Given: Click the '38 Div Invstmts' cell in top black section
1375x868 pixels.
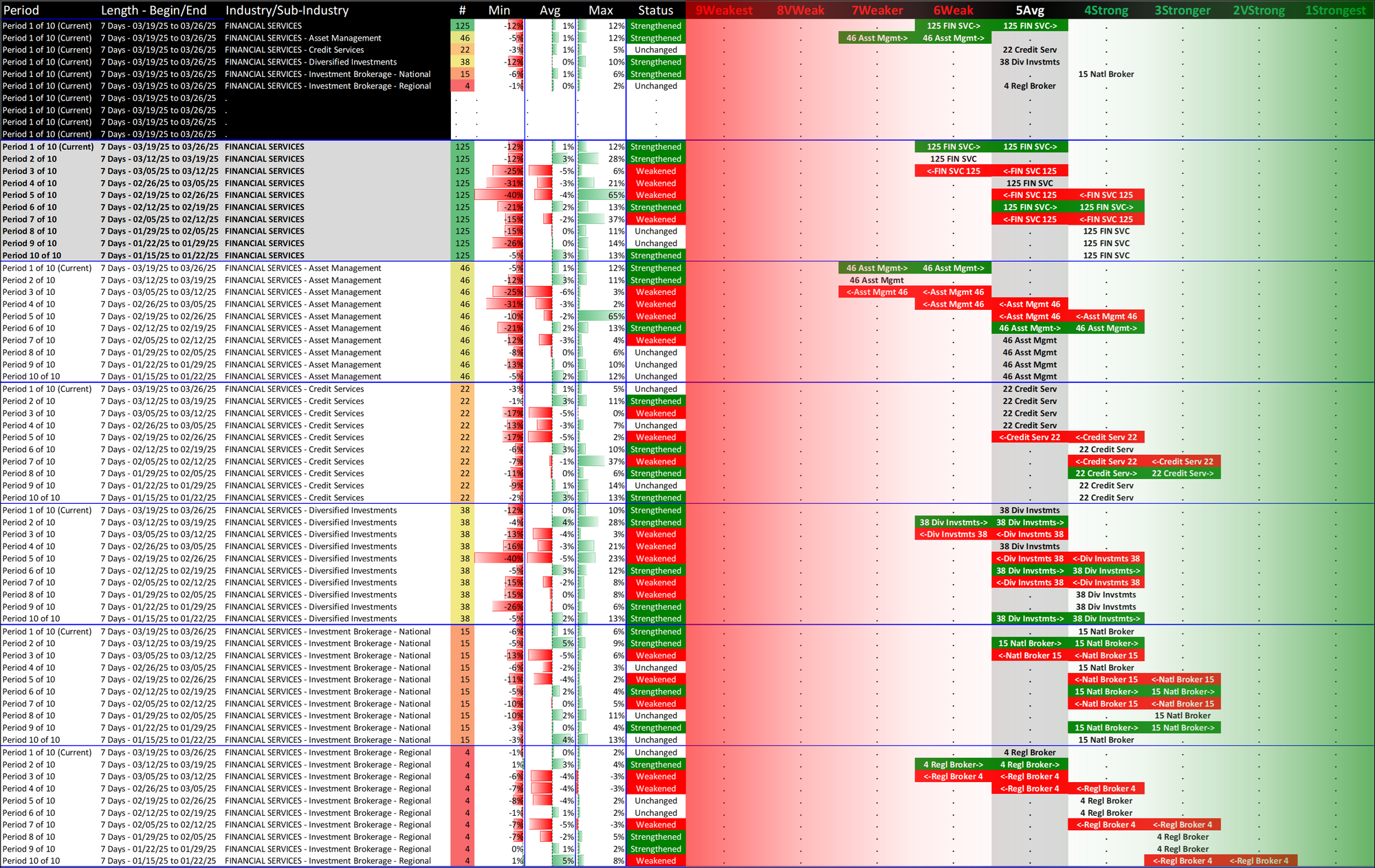Looking at the screenshot, I should (x=1029, y=62).
